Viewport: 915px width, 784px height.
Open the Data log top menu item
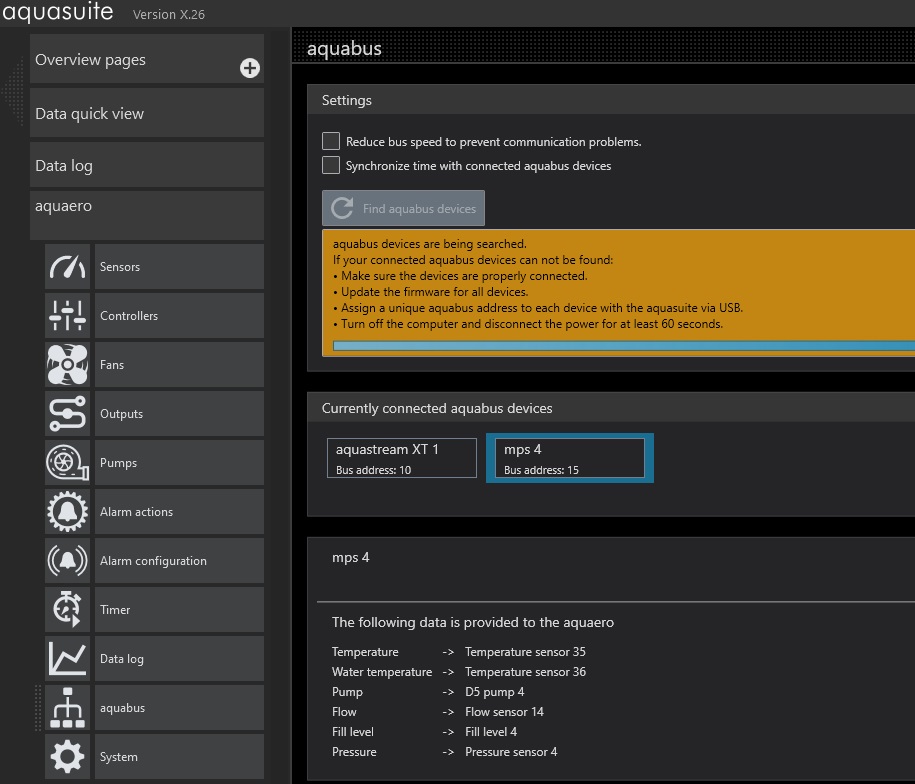(147, 165)
